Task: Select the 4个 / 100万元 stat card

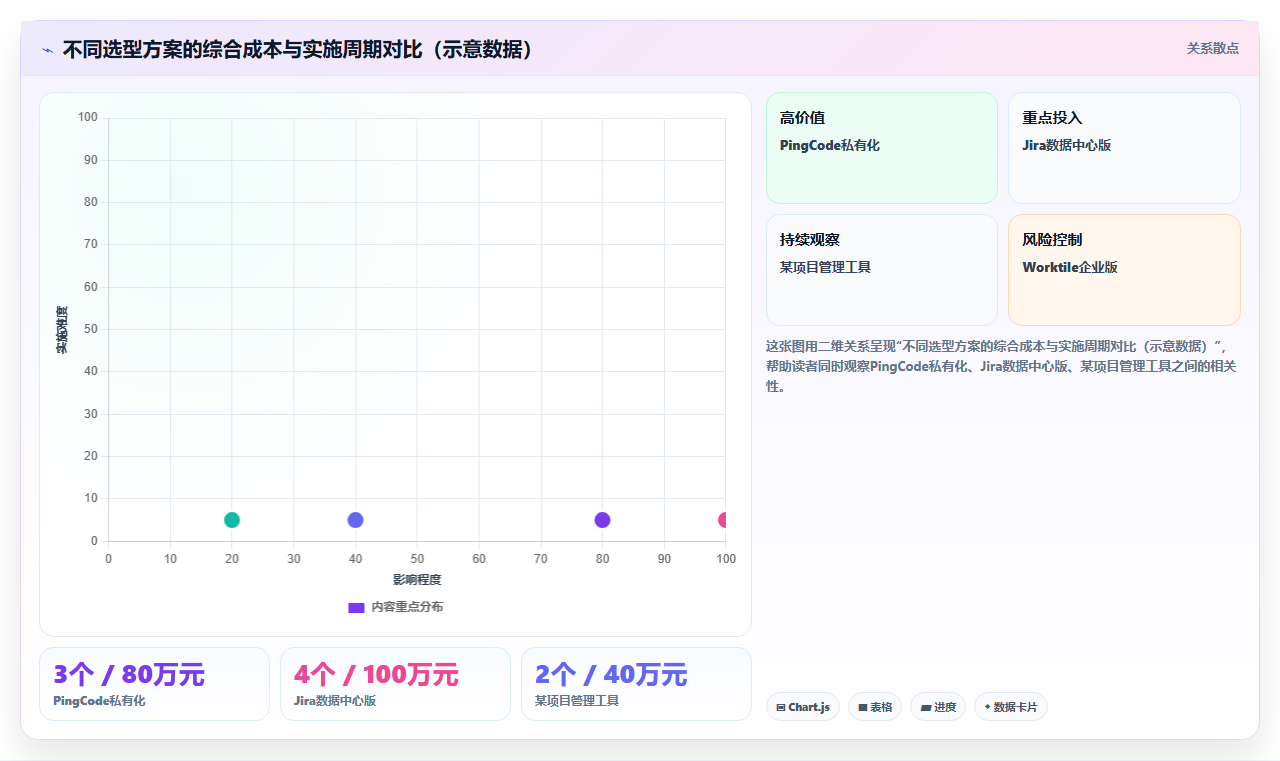Action: click(395, 684)
